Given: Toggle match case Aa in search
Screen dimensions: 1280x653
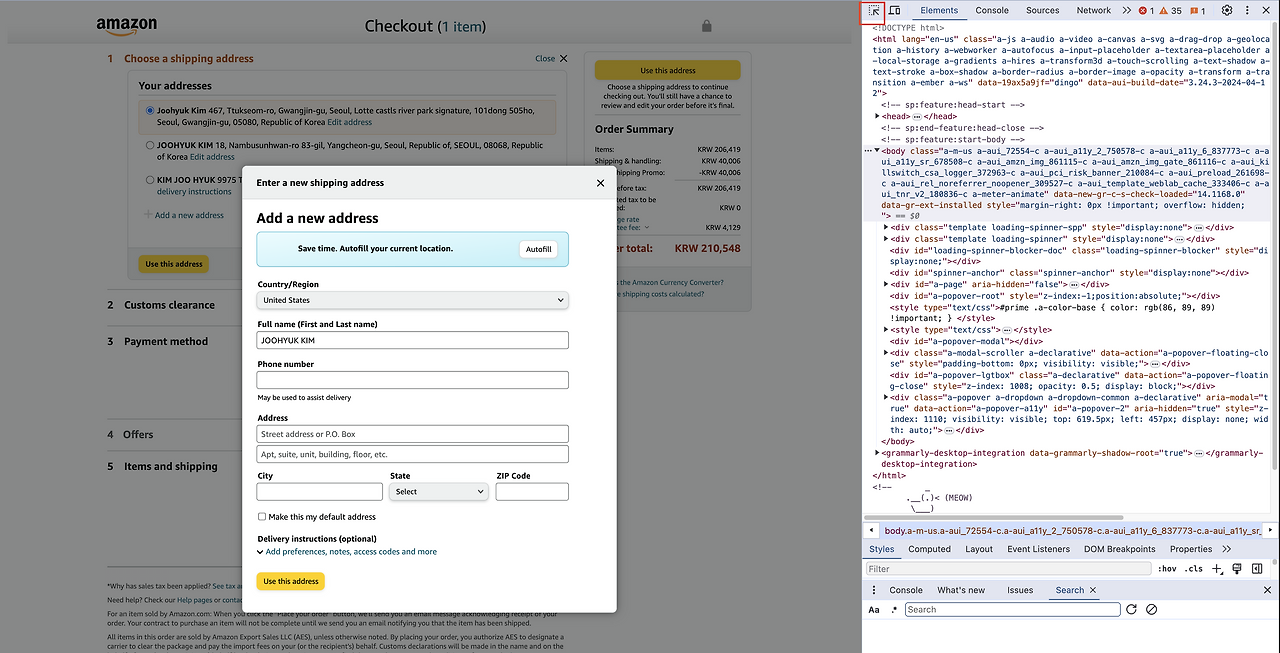Looking at the screenshot, I should click(874, 610).
